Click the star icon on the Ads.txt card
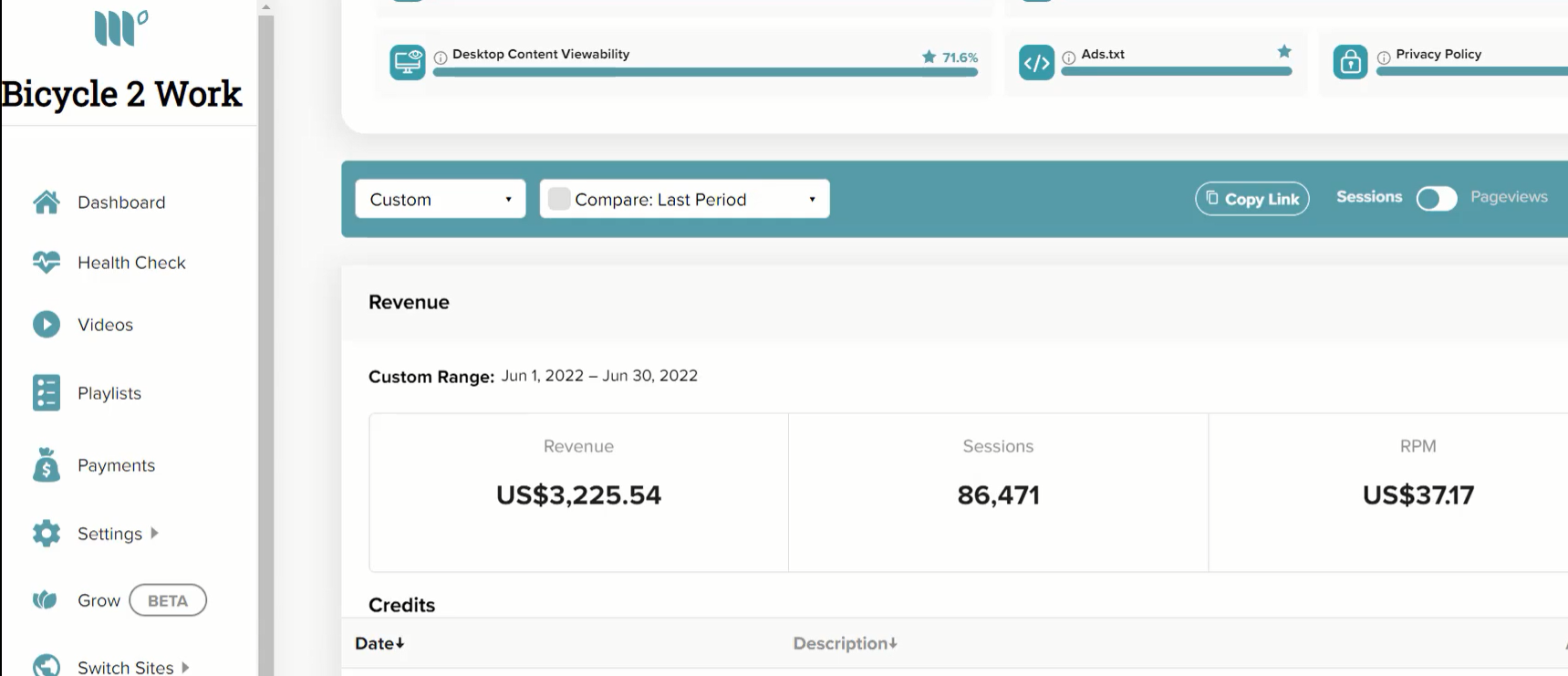The width and height of the screenshot is (1568, 676). [1284, 51]
